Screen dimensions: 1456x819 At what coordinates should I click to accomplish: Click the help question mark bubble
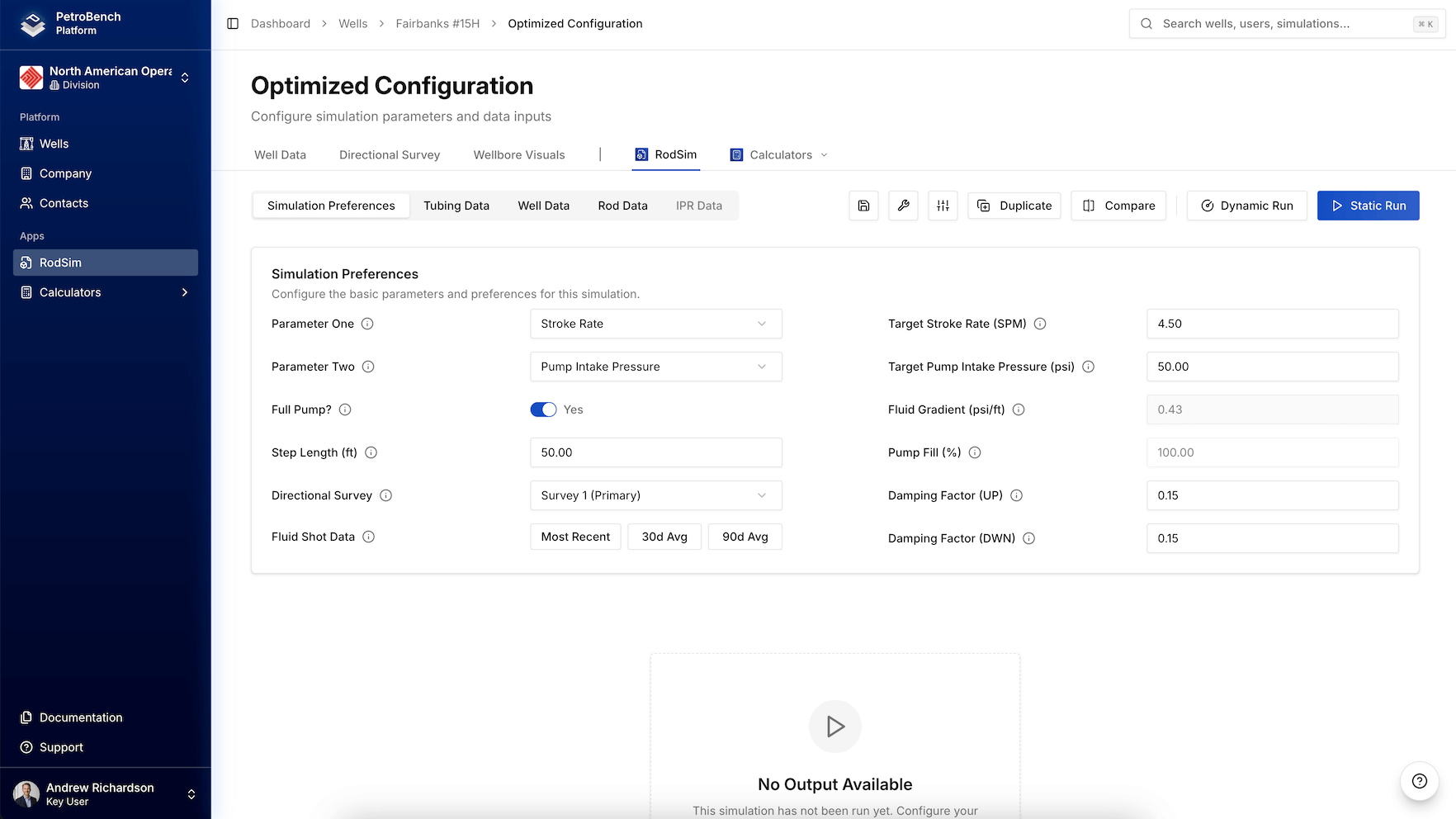coord(1419,781)
